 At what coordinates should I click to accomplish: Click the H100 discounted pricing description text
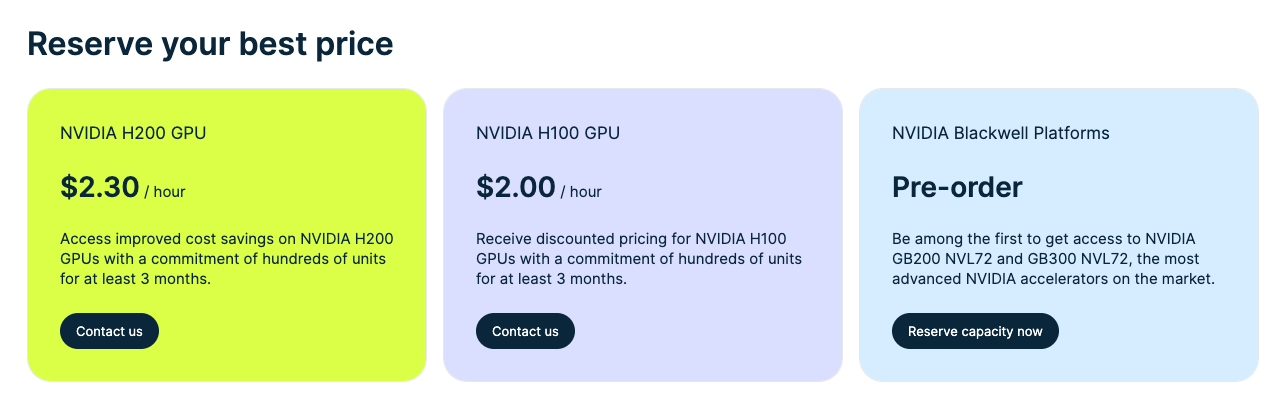[x=640, y=259]
